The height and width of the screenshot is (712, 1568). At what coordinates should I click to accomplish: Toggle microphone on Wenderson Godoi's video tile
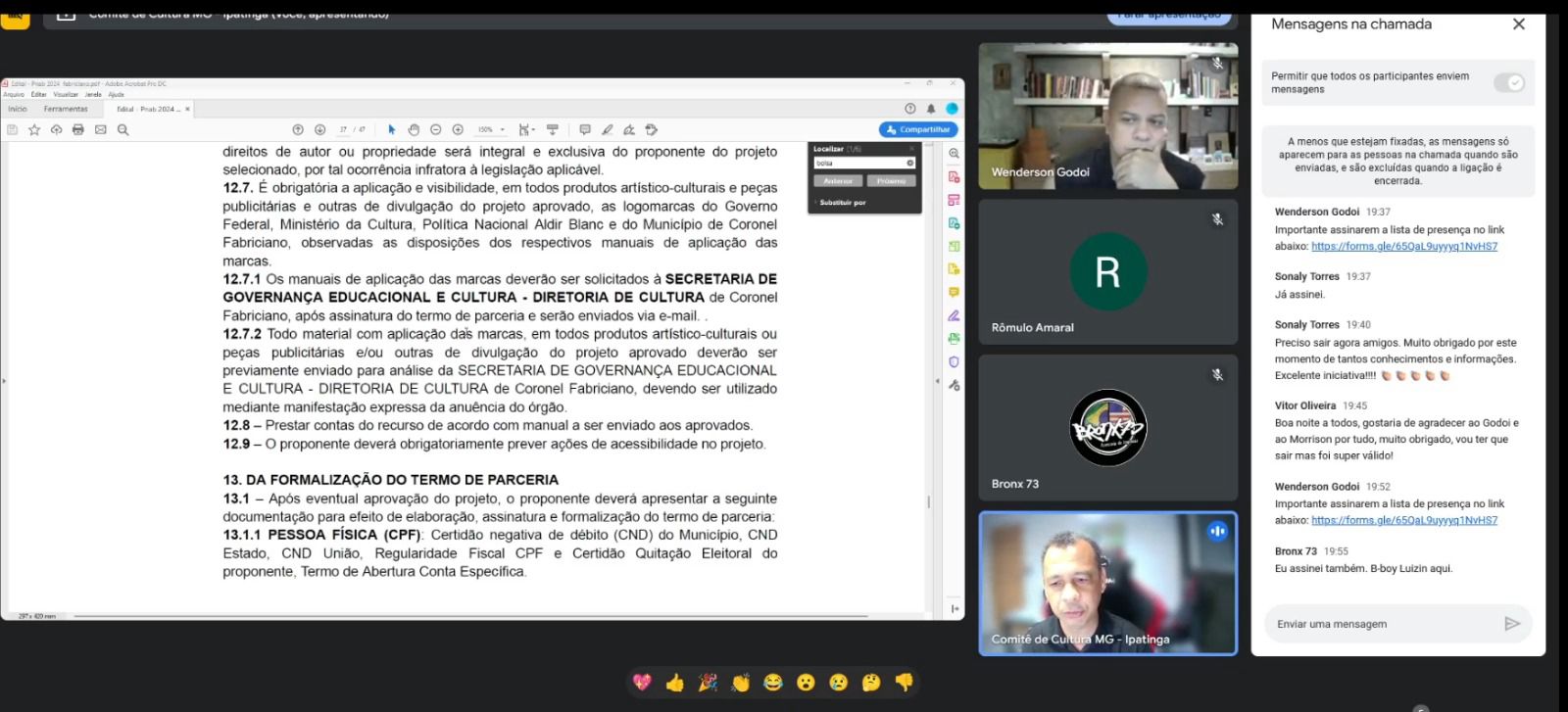(x=1217, y=64)
